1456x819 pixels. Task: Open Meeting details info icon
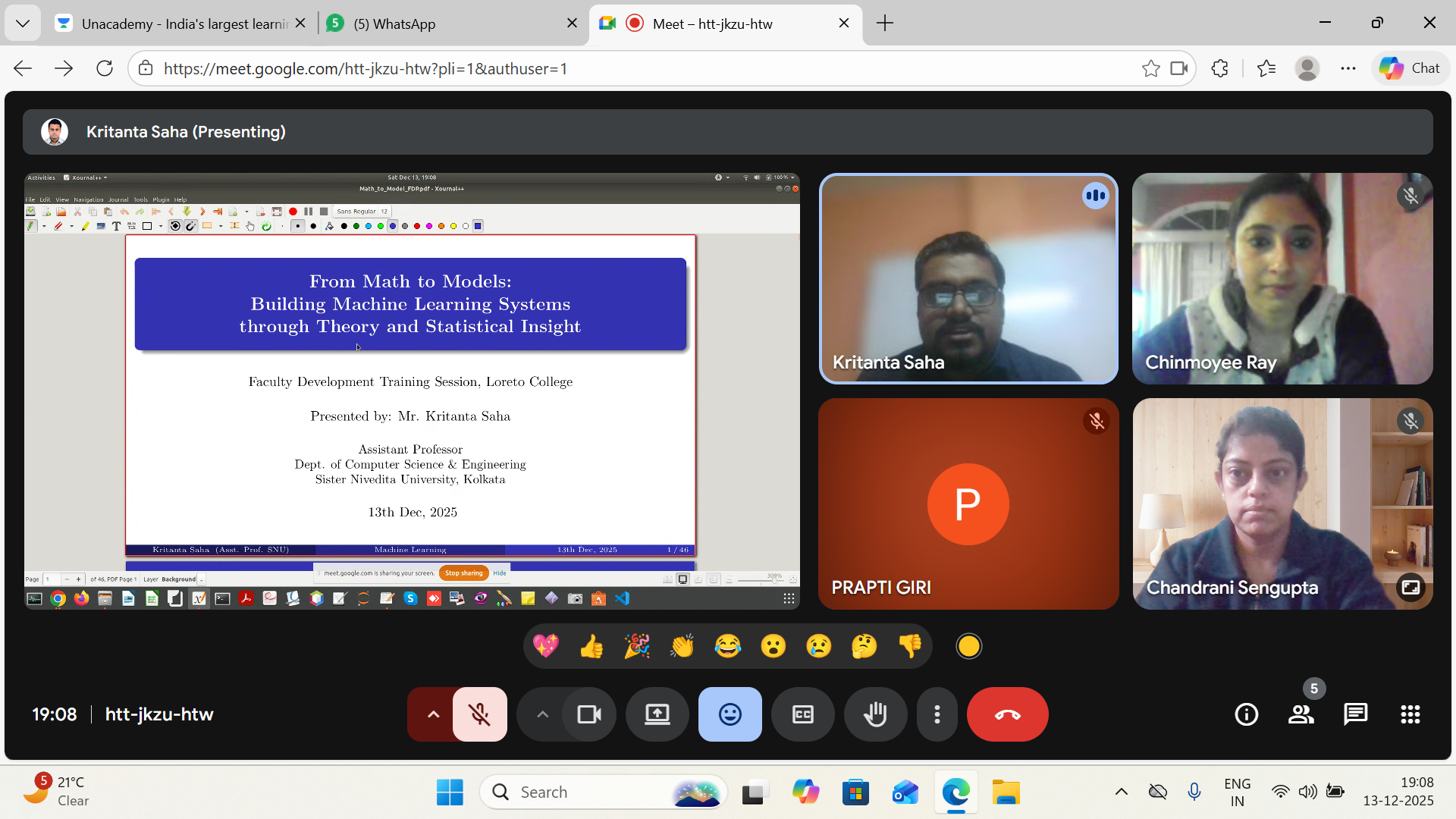click(1246, 714)
